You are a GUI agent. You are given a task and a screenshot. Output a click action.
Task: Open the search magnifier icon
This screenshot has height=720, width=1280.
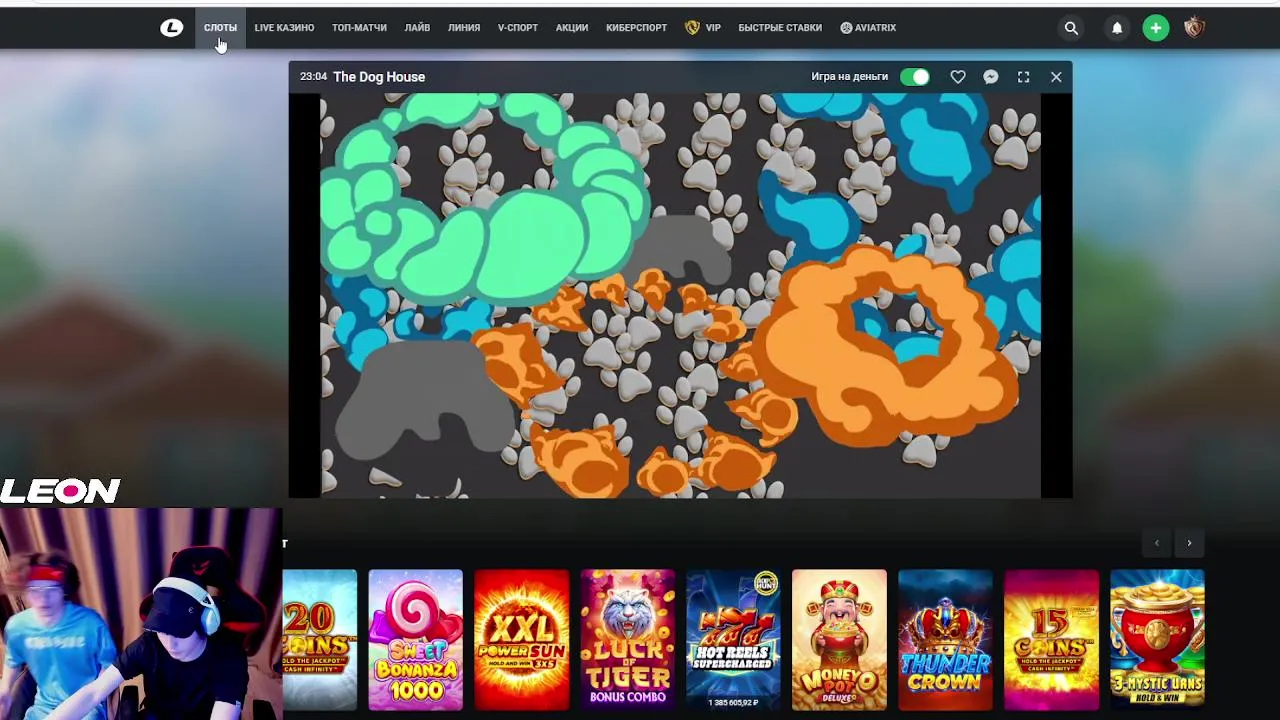point(1071,28)
